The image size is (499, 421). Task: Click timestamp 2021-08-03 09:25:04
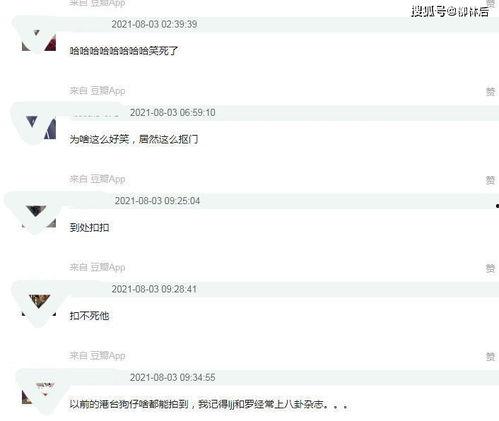(157, 201)
